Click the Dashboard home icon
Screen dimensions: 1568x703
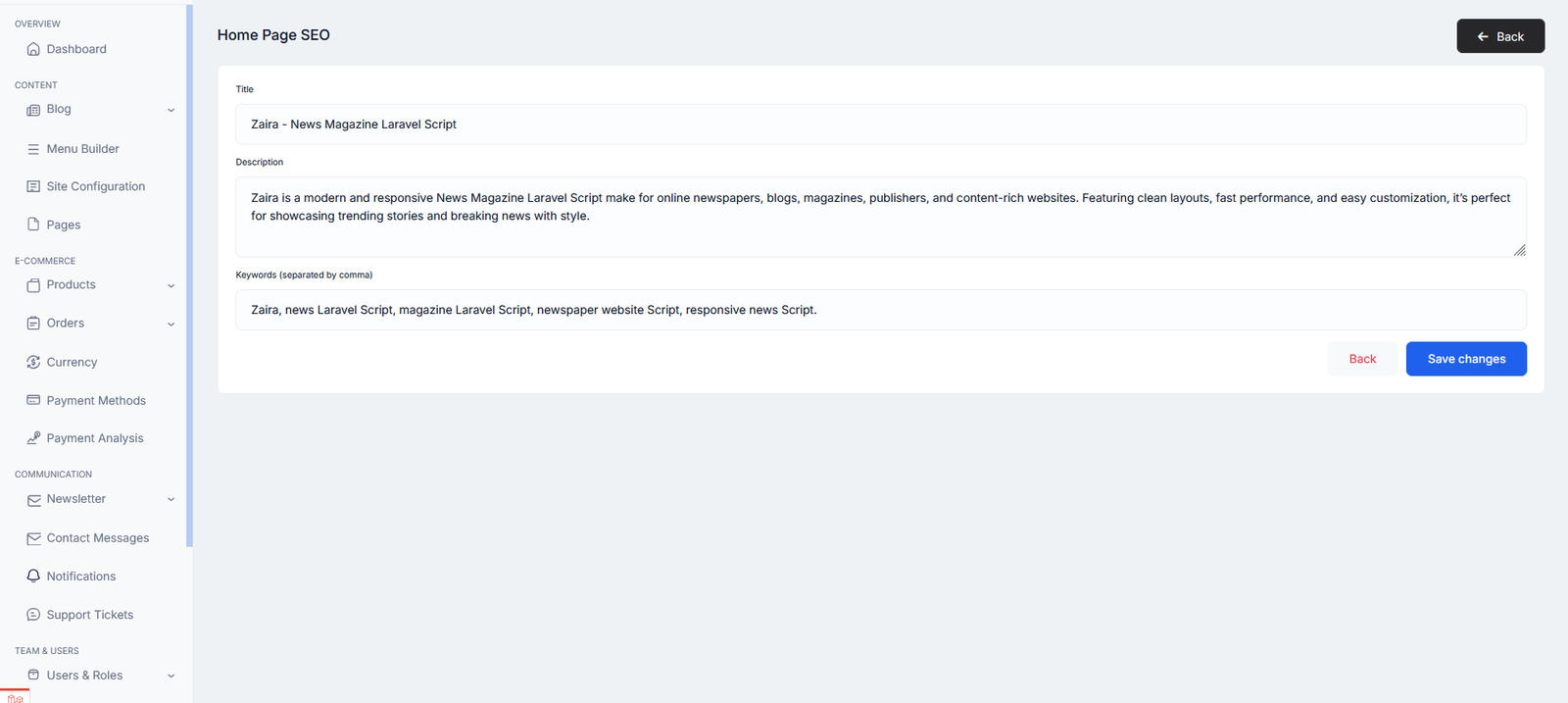click(x=33, y=49)
